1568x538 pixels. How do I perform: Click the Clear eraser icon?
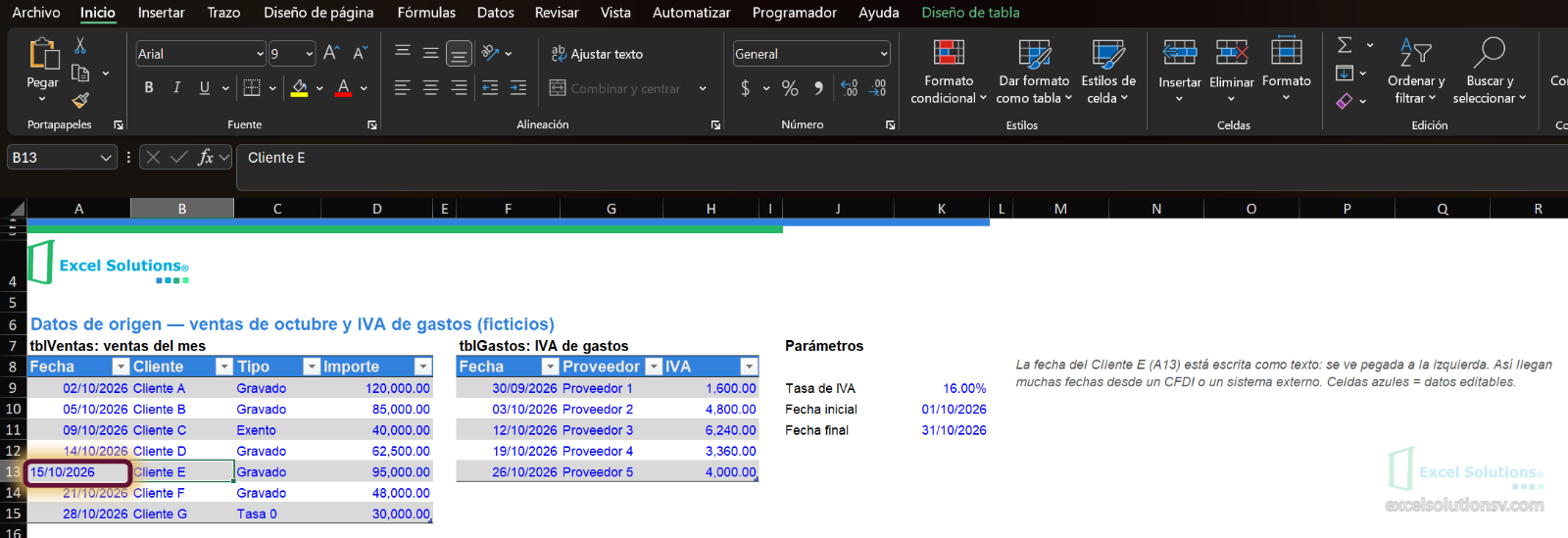tap(1345, 100)
